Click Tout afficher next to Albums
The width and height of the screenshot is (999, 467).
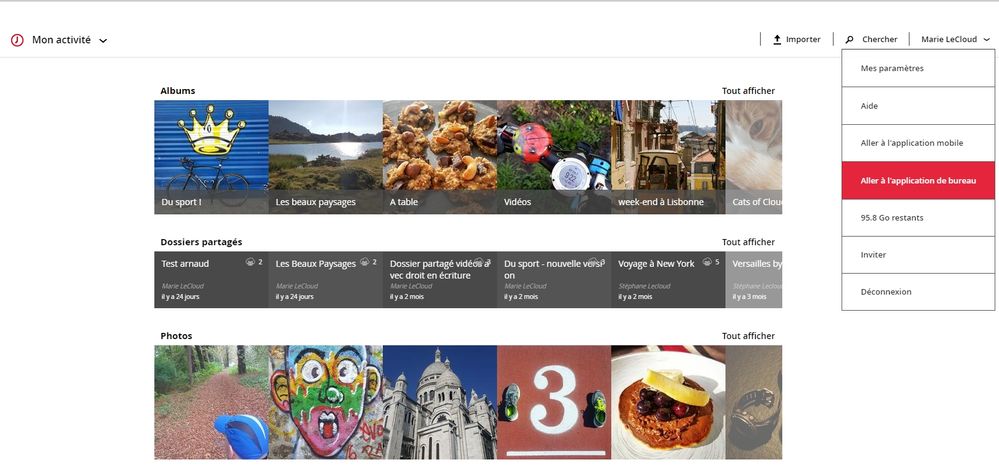click(x=748, y=91)
